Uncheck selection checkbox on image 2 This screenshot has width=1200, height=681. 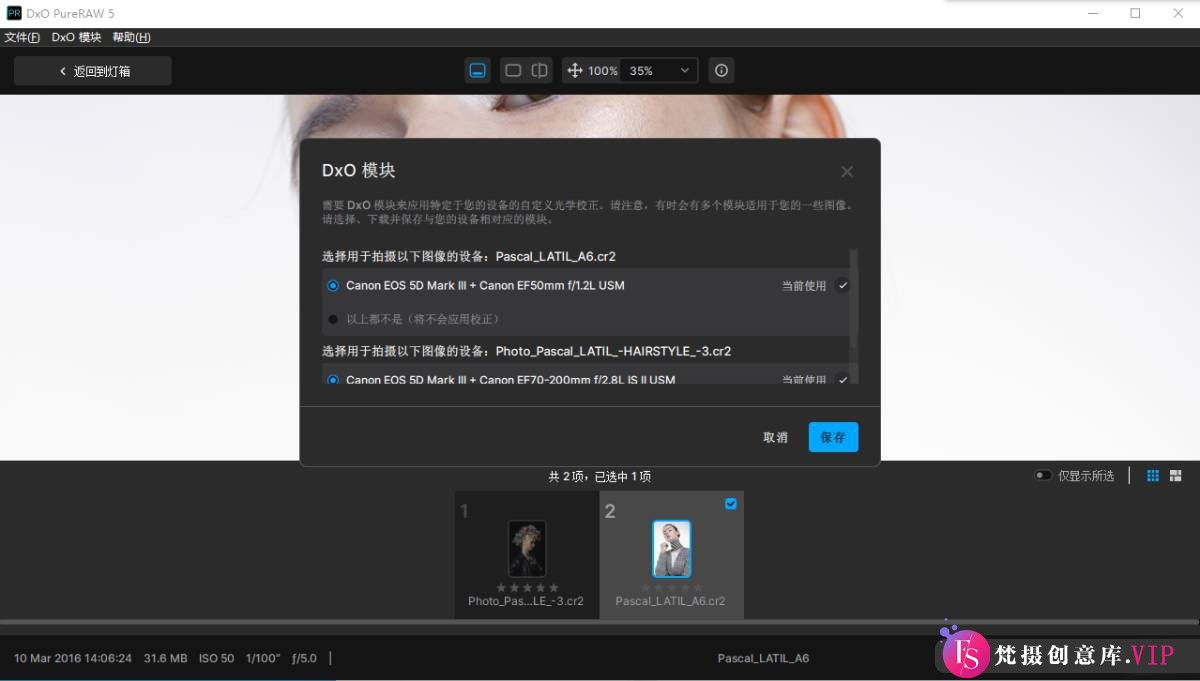(730, 504)
